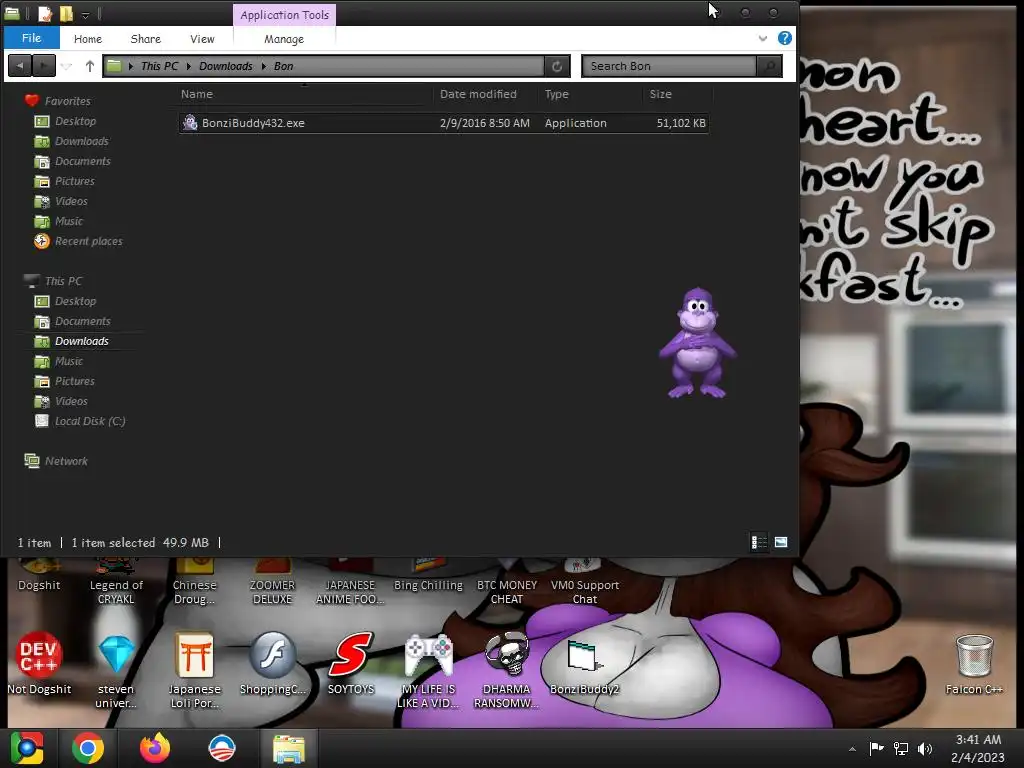1024x768 pixels.
Task: Click Bon in address breadcrumb
Action: click(x=283, y=66)
